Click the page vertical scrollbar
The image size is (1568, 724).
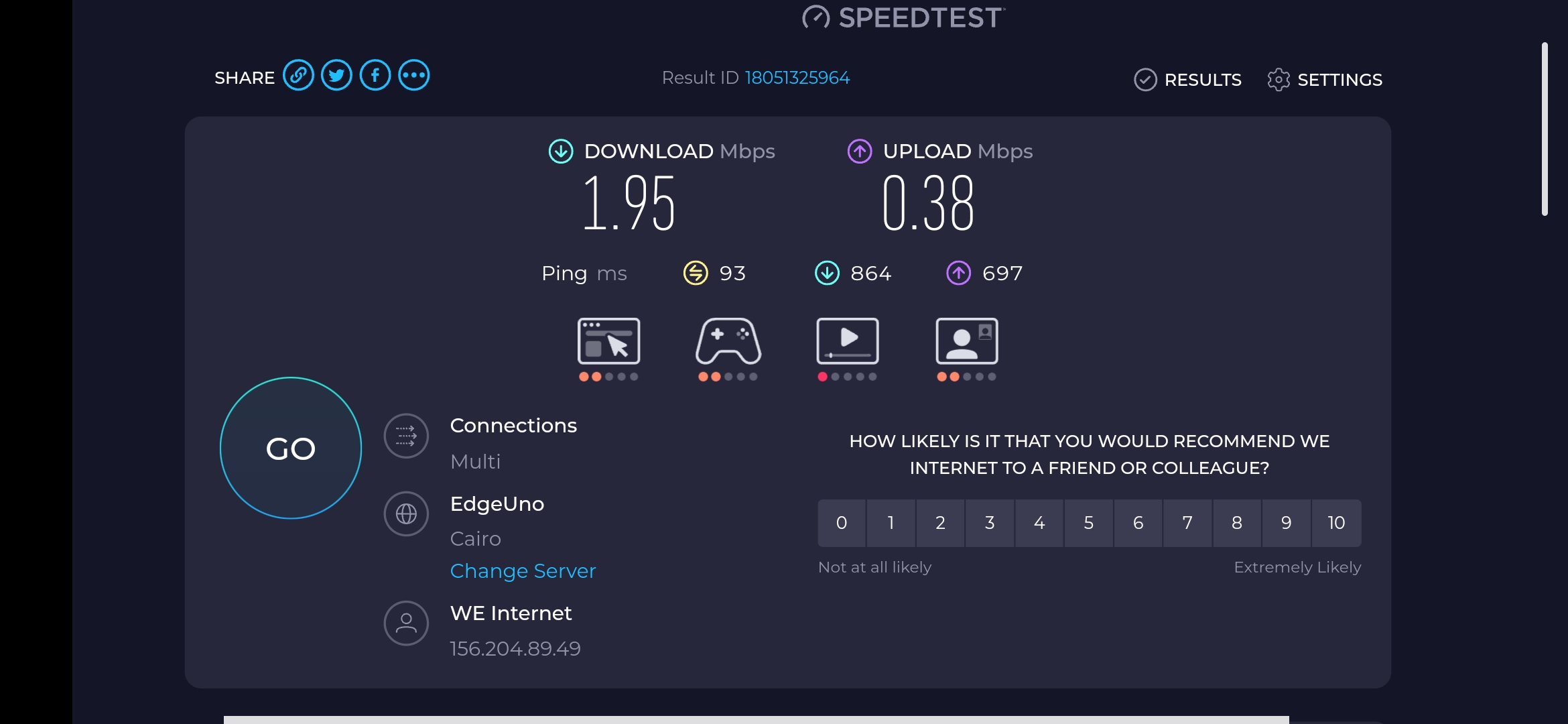(1545, 129)
